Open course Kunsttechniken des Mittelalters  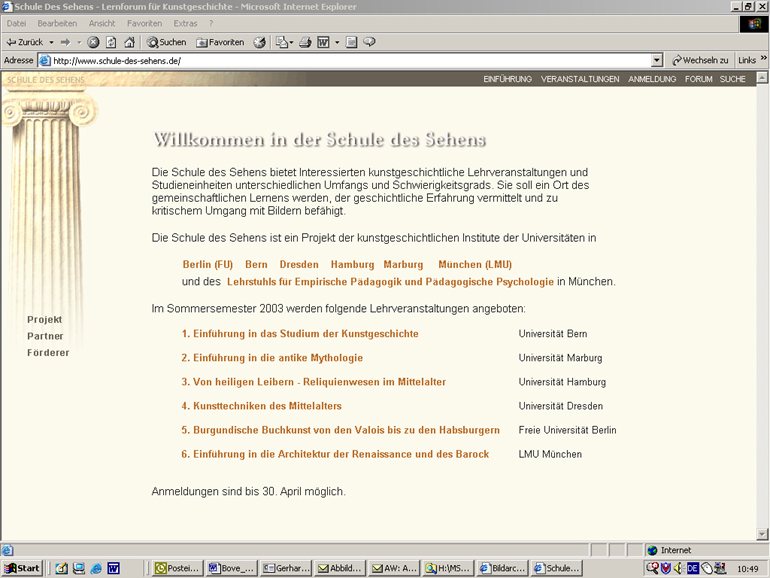pyautogui.click(x=261, y=406)
